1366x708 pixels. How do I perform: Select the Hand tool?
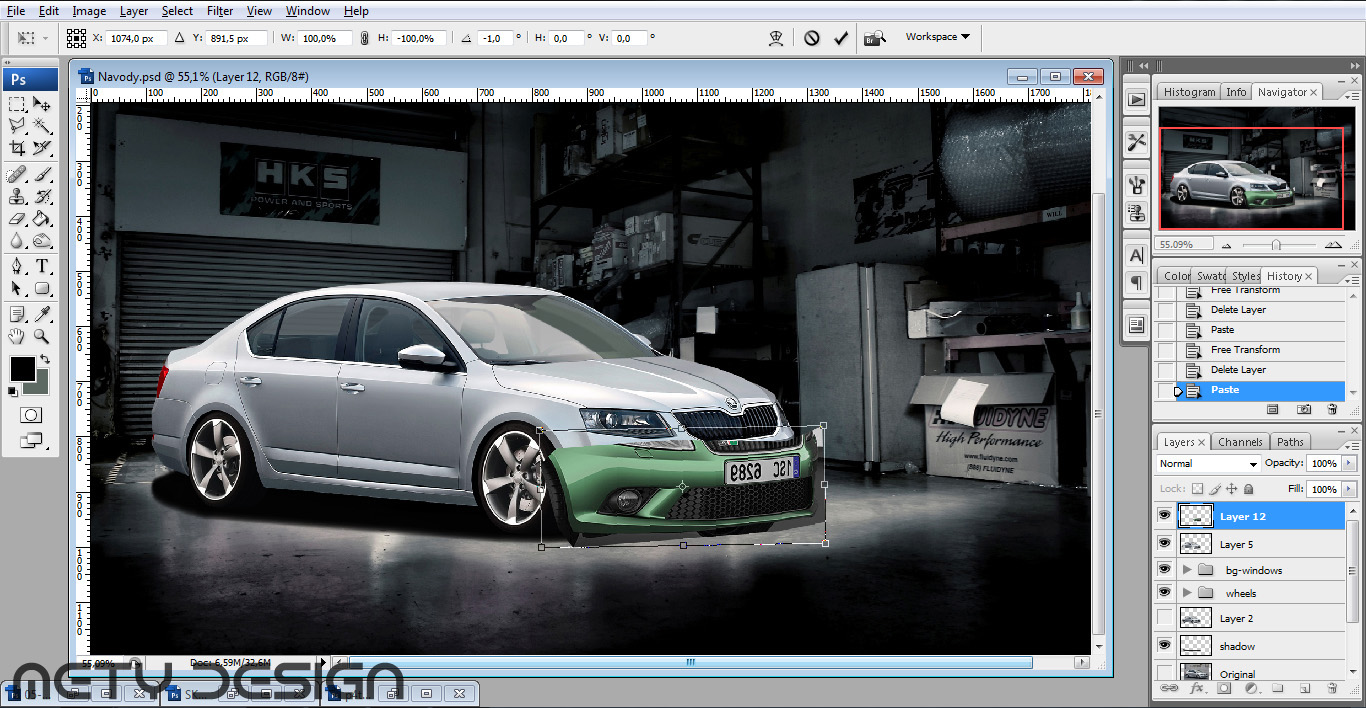tap(17, 337)
